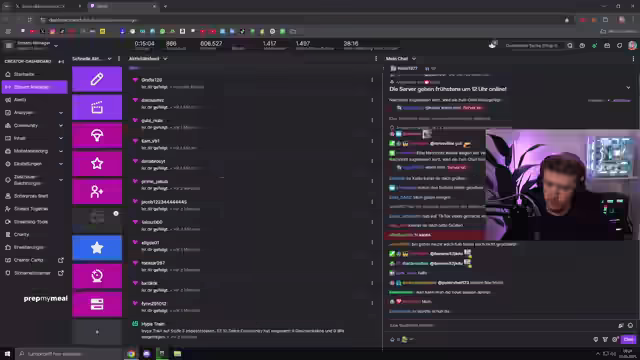
Task: Open options for the first activity feed entry
Action: click(x=372, y=80)
